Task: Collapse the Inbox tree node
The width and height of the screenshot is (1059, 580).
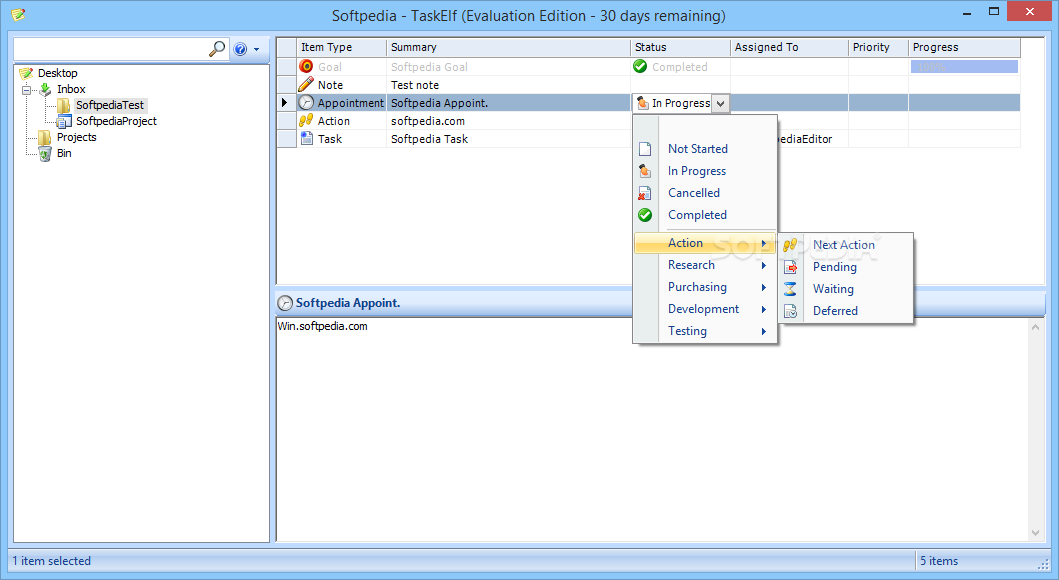Action: [26, 89]
